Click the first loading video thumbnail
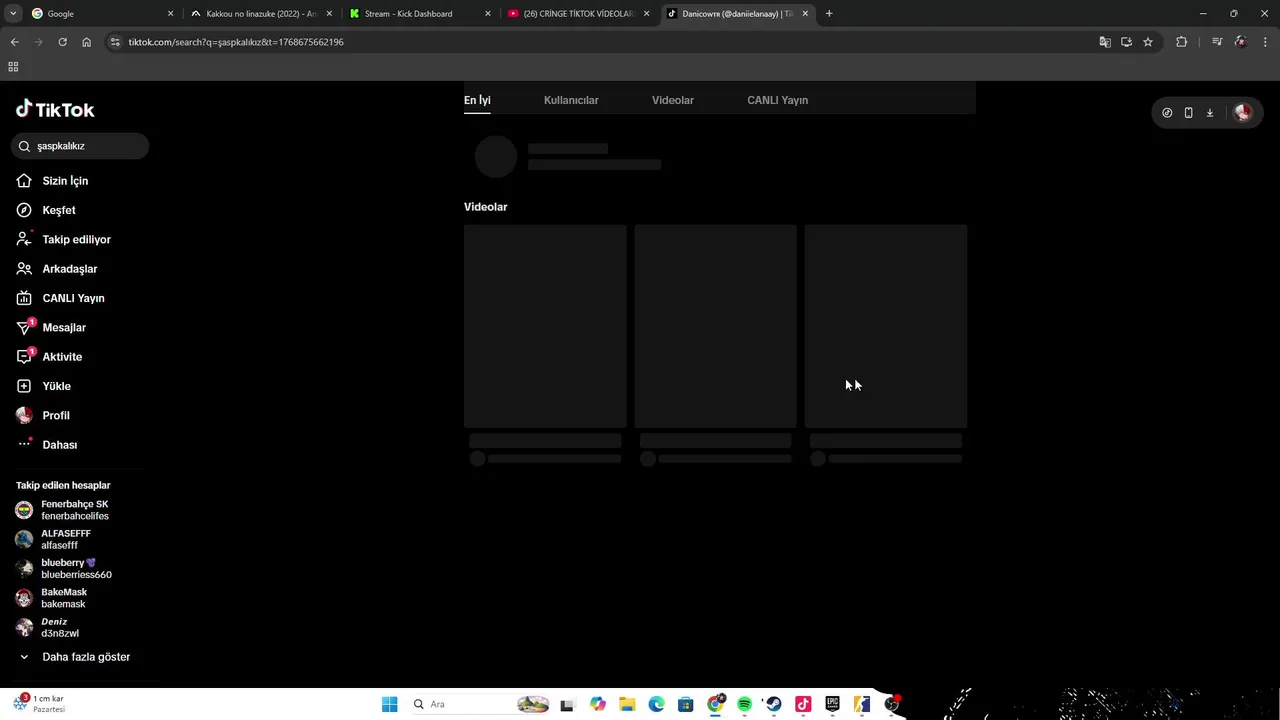 pyautogui.click(x=545, y=326)
